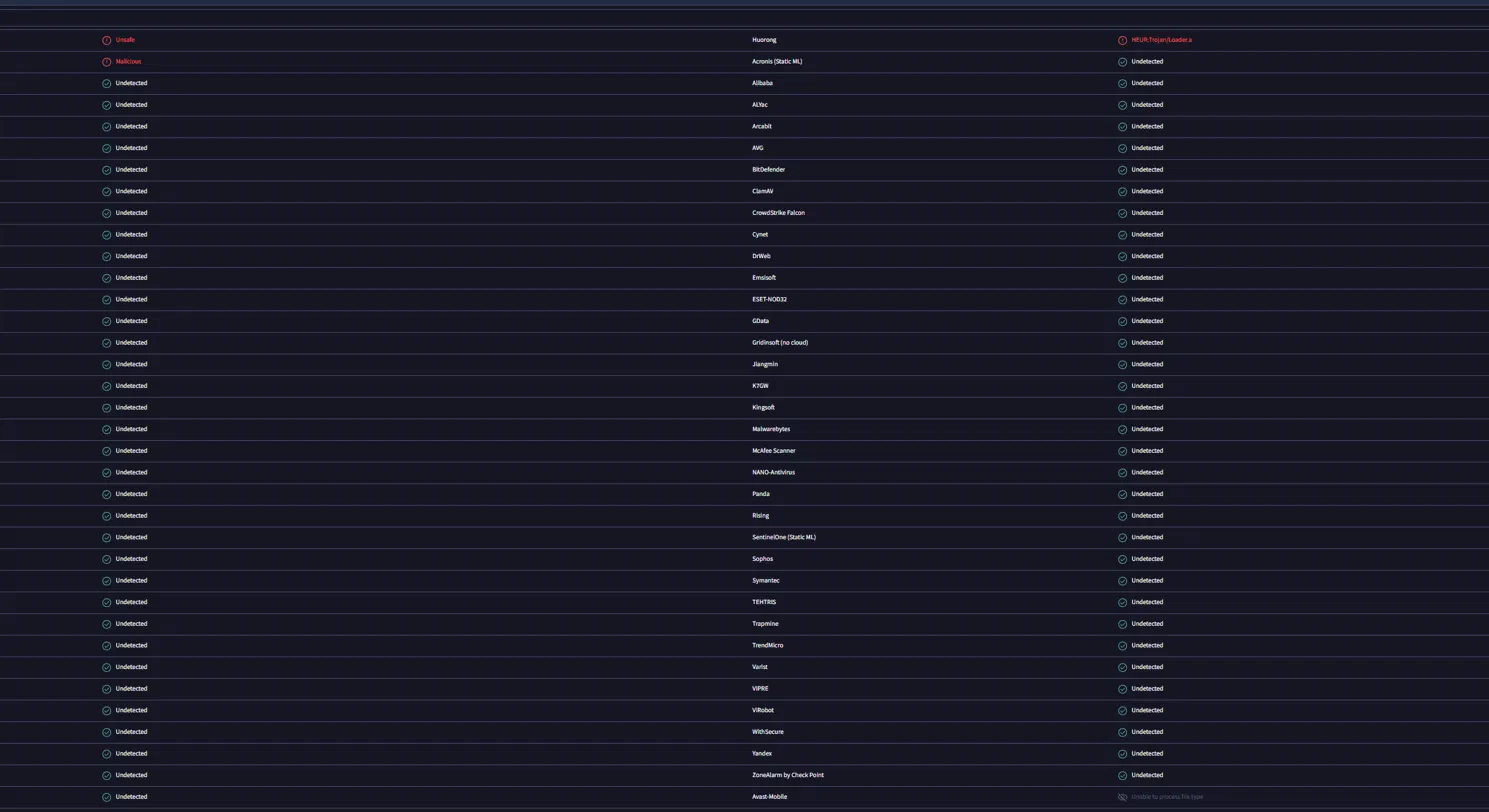The image size is (1489, 812).
Task: Select the check icon of CrowdStrike Falcon's result
Action: [1123, 213]
